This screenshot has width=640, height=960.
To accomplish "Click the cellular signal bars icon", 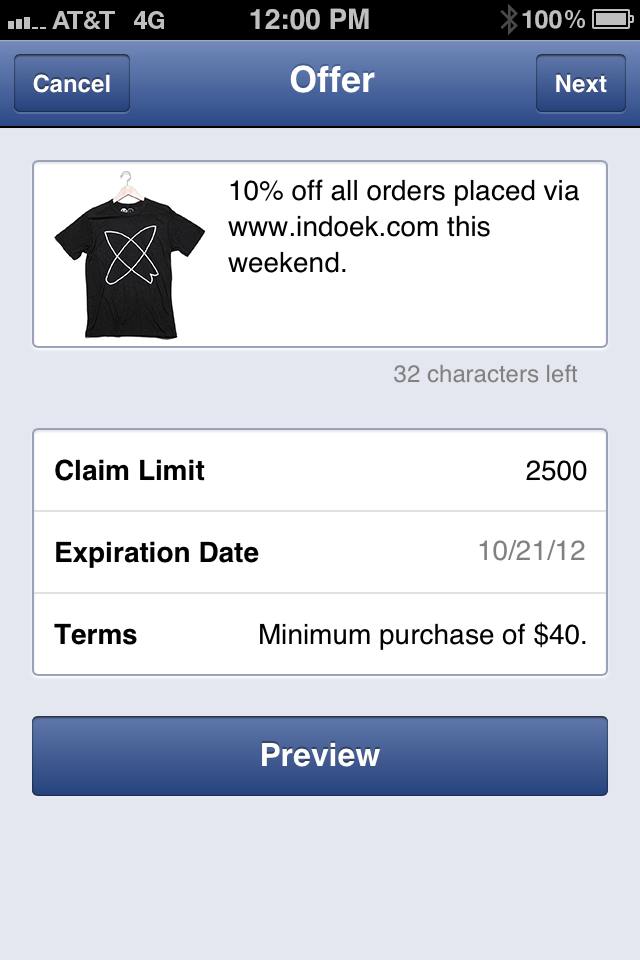I will pos(26,23).
